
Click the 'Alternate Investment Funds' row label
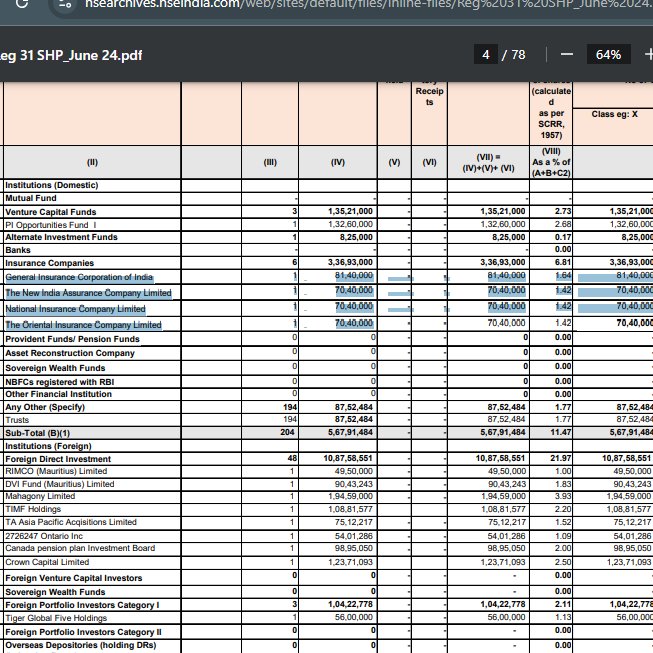point(62,237)
